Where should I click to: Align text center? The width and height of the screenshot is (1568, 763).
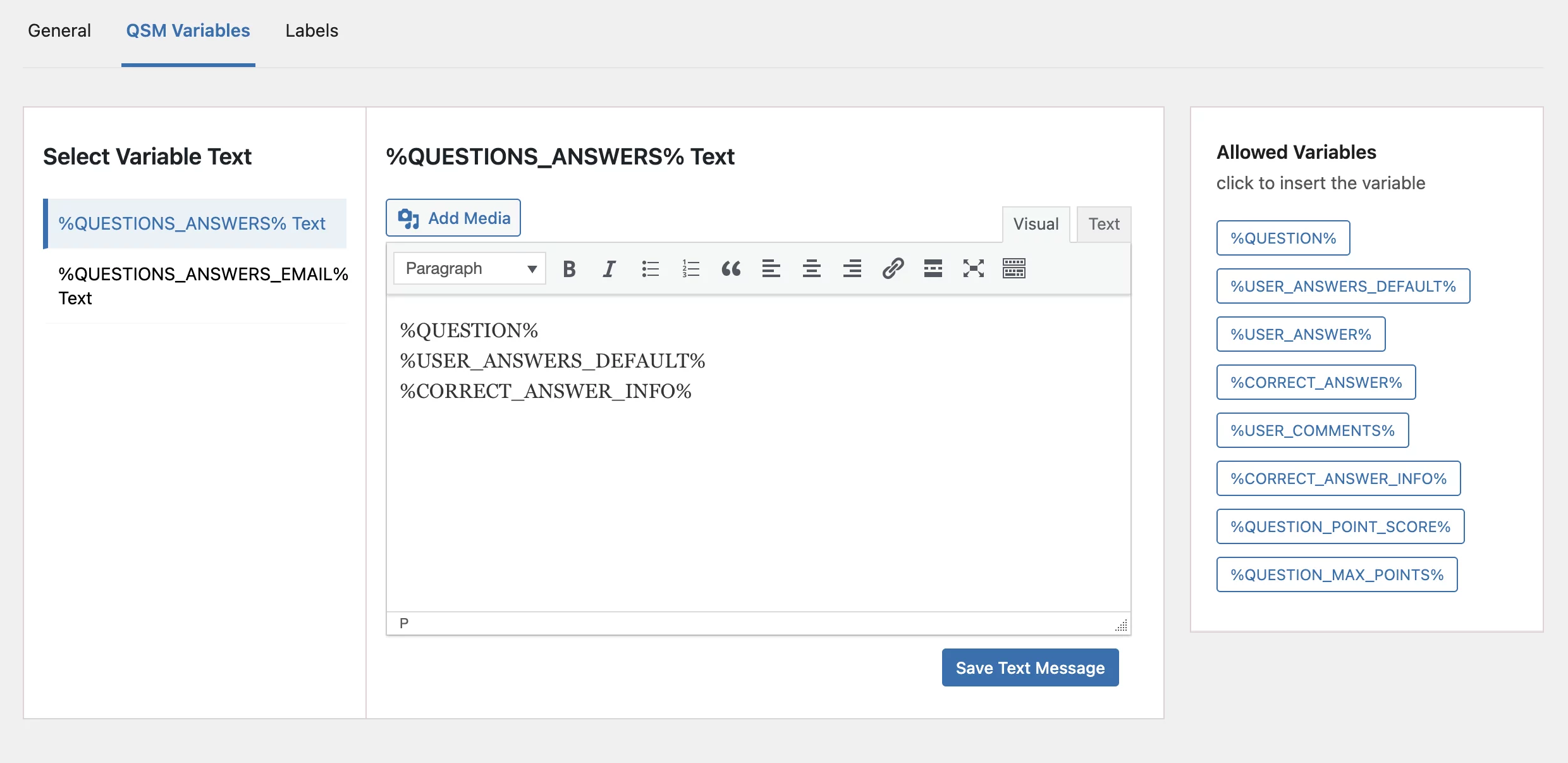812,269
